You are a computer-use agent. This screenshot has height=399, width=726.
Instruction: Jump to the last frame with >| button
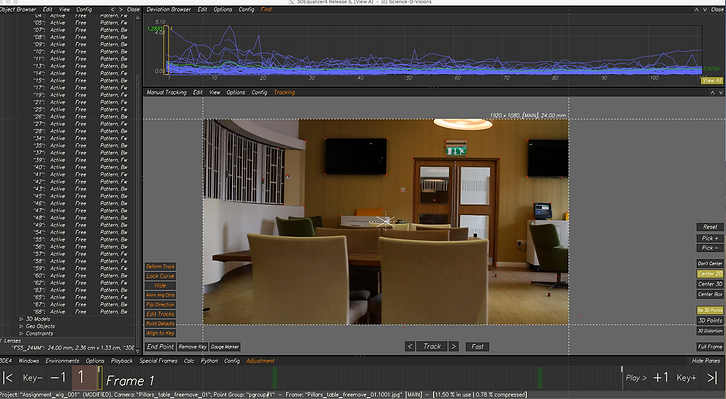point(712,378)
